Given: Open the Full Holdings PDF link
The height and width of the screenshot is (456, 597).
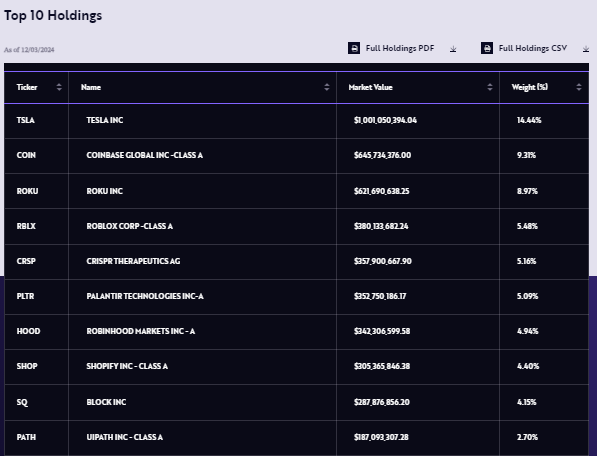Looking at the screenshot, I should click(x=400, y=48).
